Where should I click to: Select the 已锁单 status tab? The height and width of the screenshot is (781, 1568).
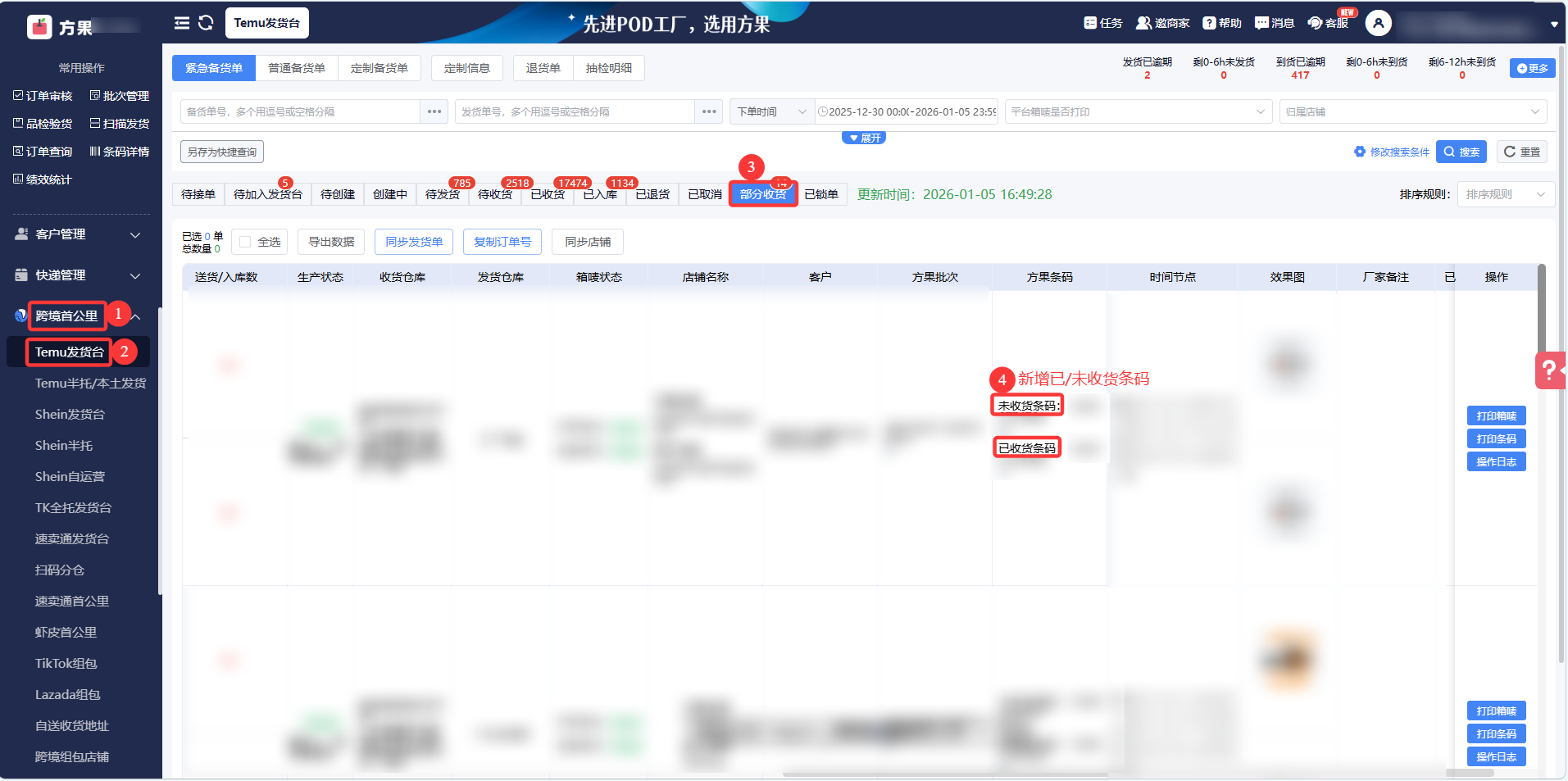(x=821, y=194)
